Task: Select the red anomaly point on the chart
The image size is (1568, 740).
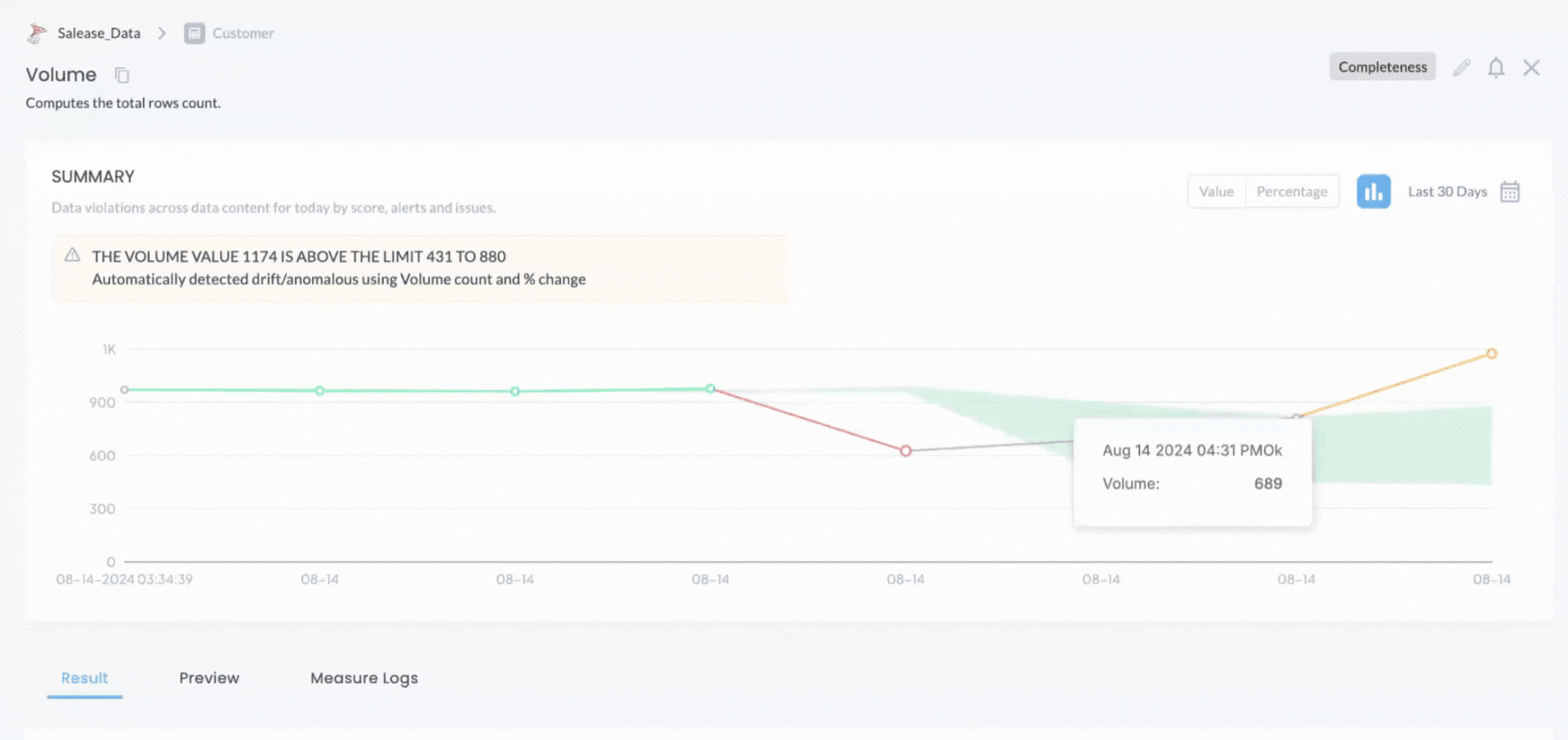Action: (905, 450)
